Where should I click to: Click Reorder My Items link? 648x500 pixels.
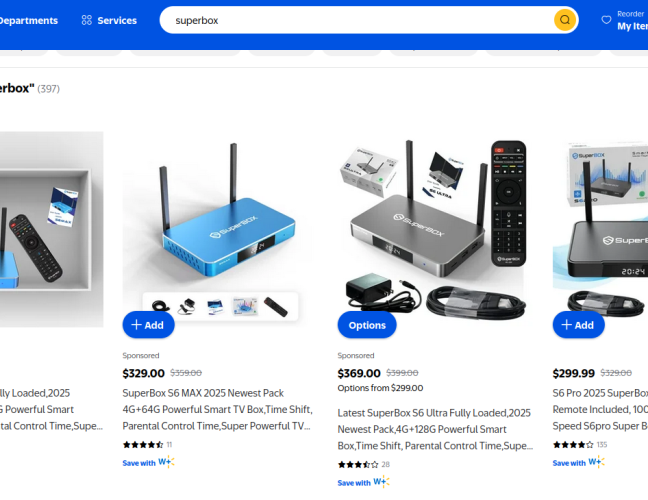click(632, 20)
